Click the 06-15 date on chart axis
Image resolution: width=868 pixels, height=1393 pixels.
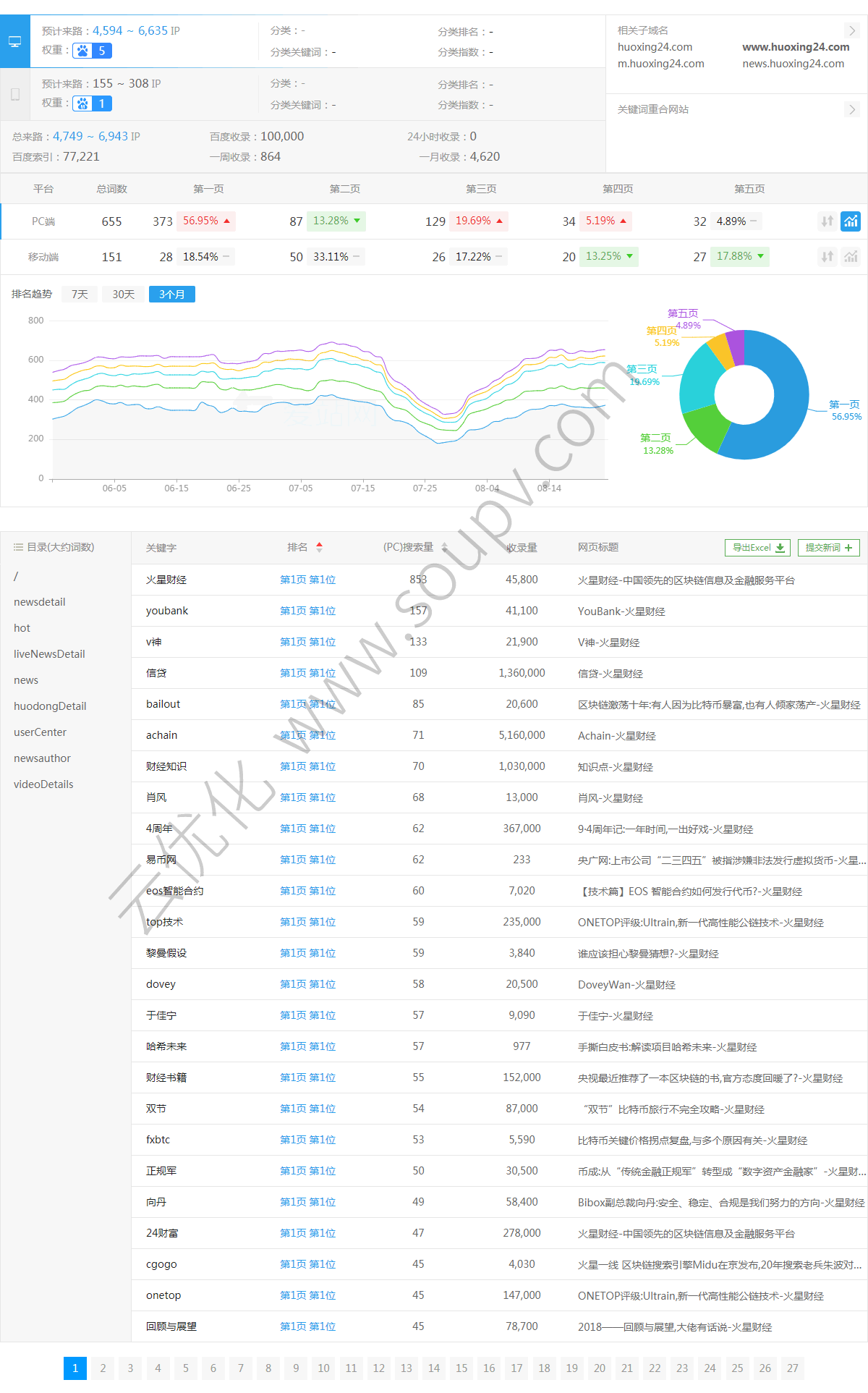176,488
